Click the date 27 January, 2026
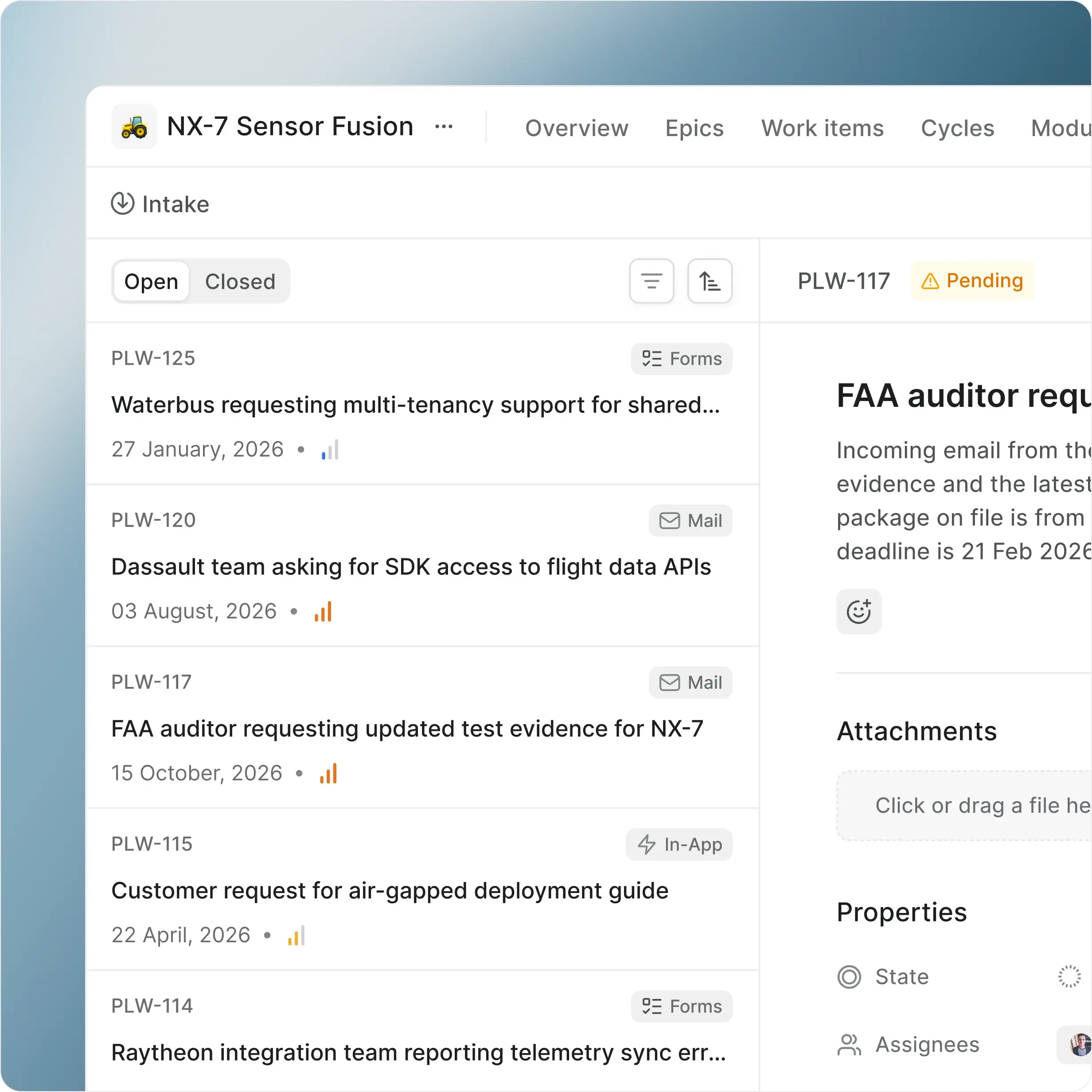Viewport: 1092px width, 1092px height. [197, 449]
